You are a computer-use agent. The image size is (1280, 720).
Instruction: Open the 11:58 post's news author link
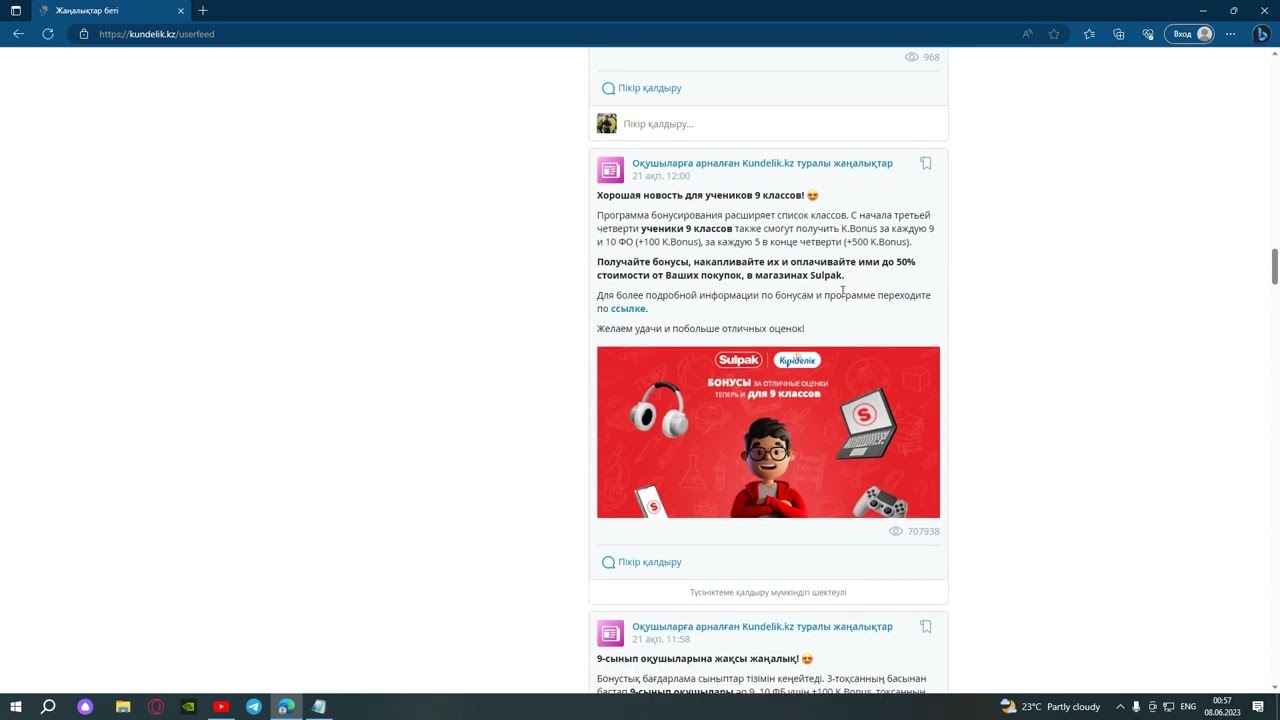(762, 627)
